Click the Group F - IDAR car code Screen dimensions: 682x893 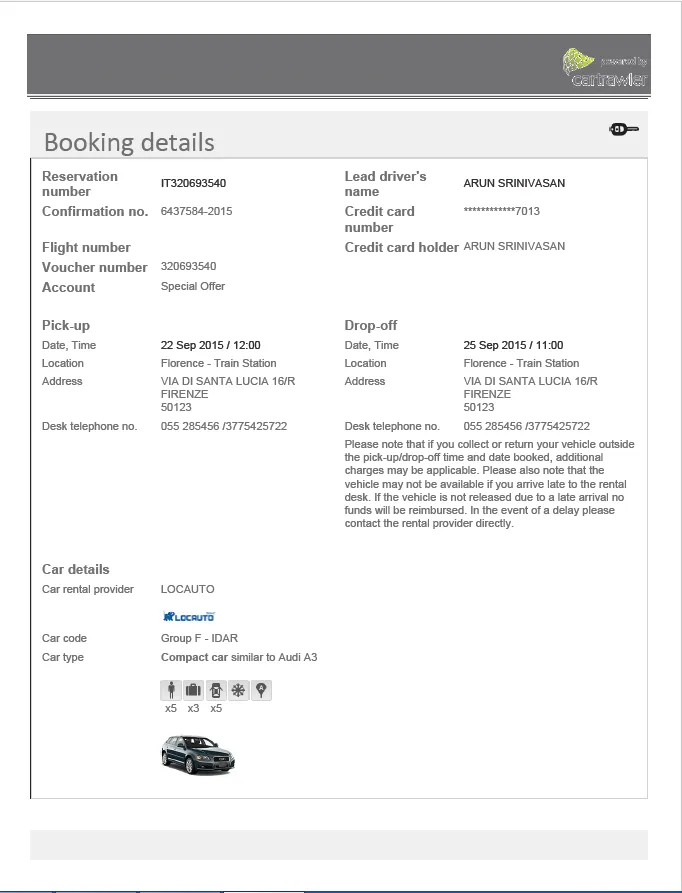[x=199, y=638]
